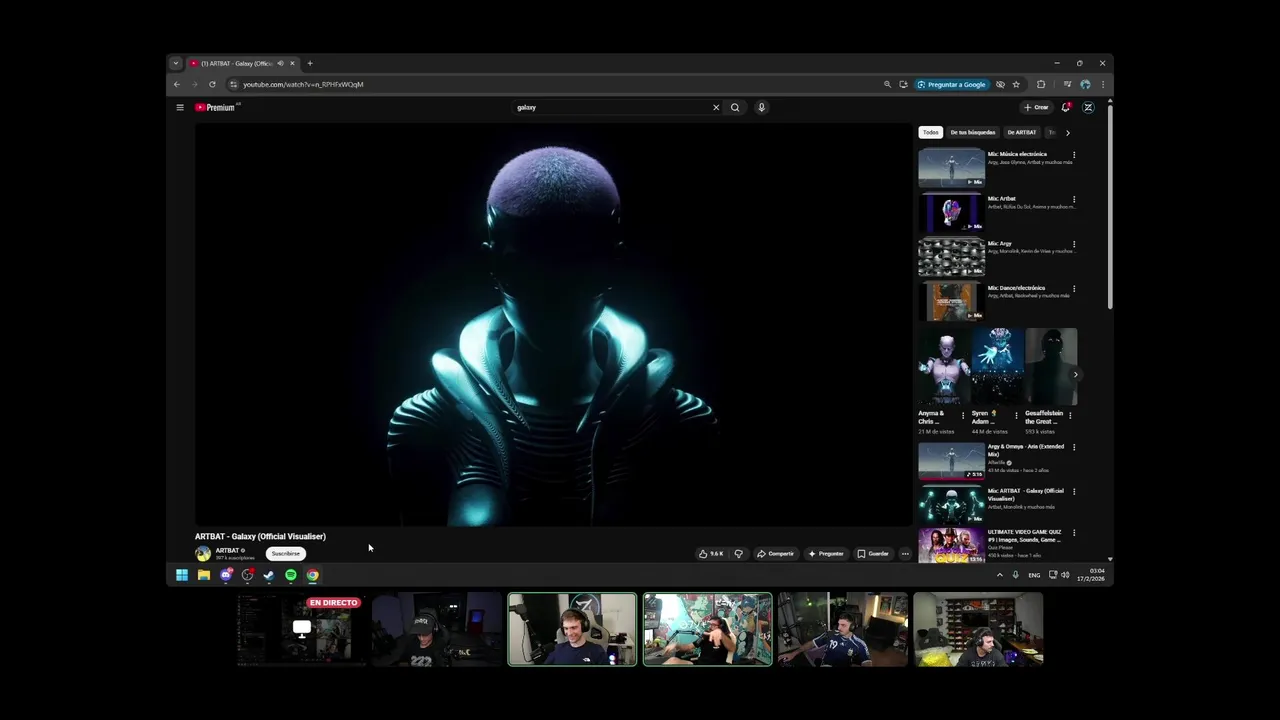The width and height of the screenshot is (1280, 720).
Task: Select the ARTBAT - Galaxy browser tab
Action: click(243, 63)
